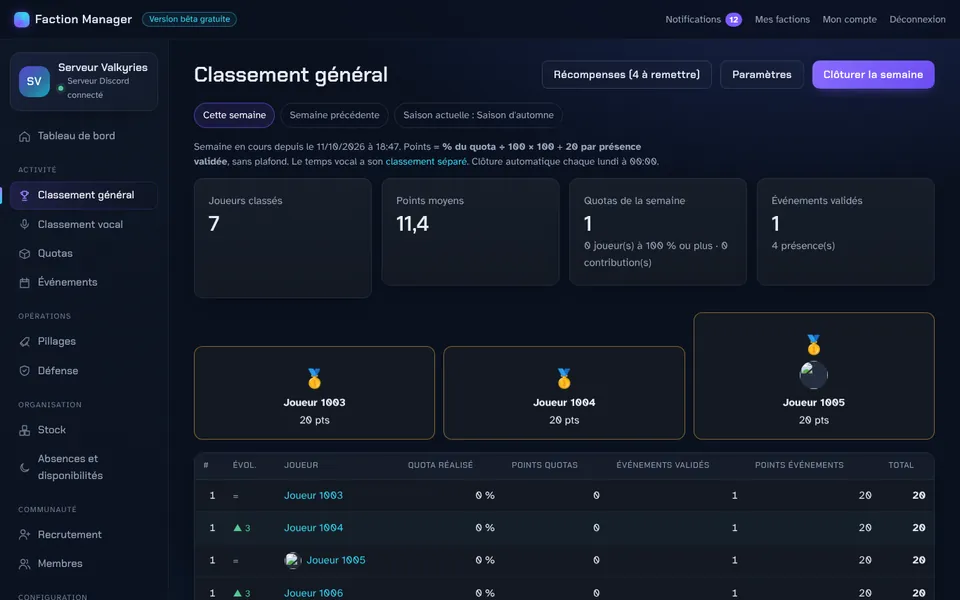Click the Stock icon in sidebar
This screenshot has width=960, height=600.
pyautogui.click(x=24, y=430)
